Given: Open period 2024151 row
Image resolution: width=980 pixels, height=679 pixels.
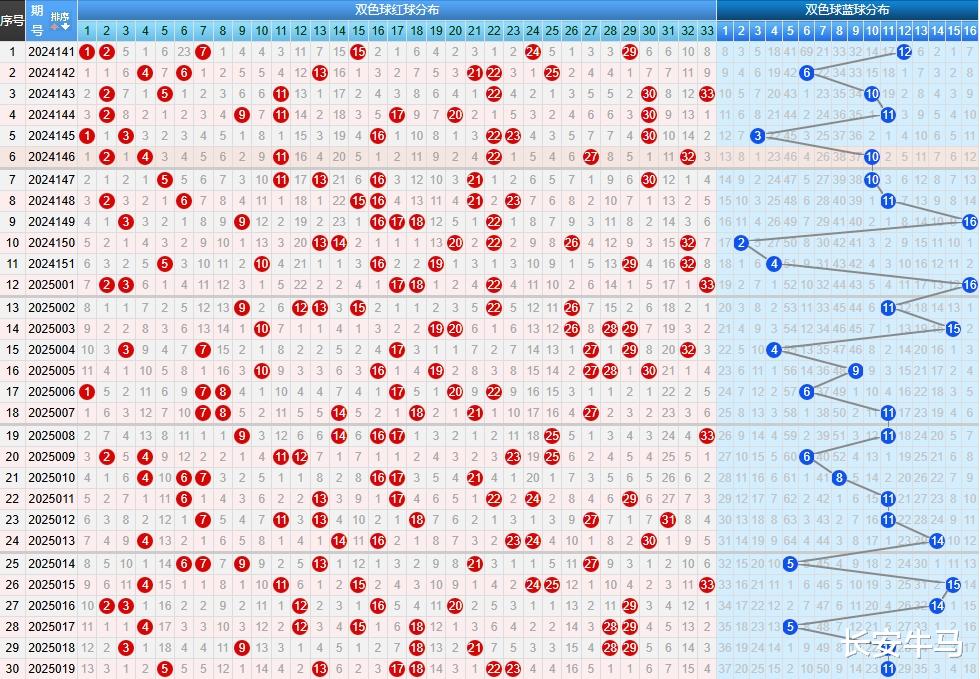Looking at the screenshot, I should [489, 264].
